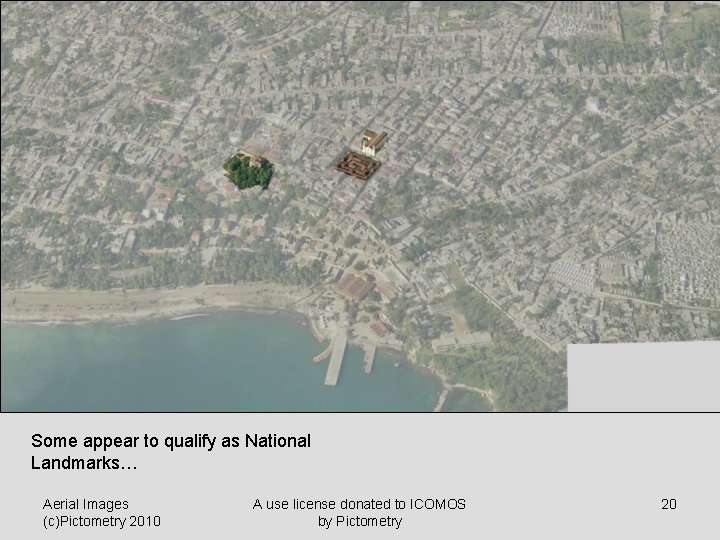
Task: Click the heading 'Some appear to qualify as National Landmarks…'
Action: [171, 452]
